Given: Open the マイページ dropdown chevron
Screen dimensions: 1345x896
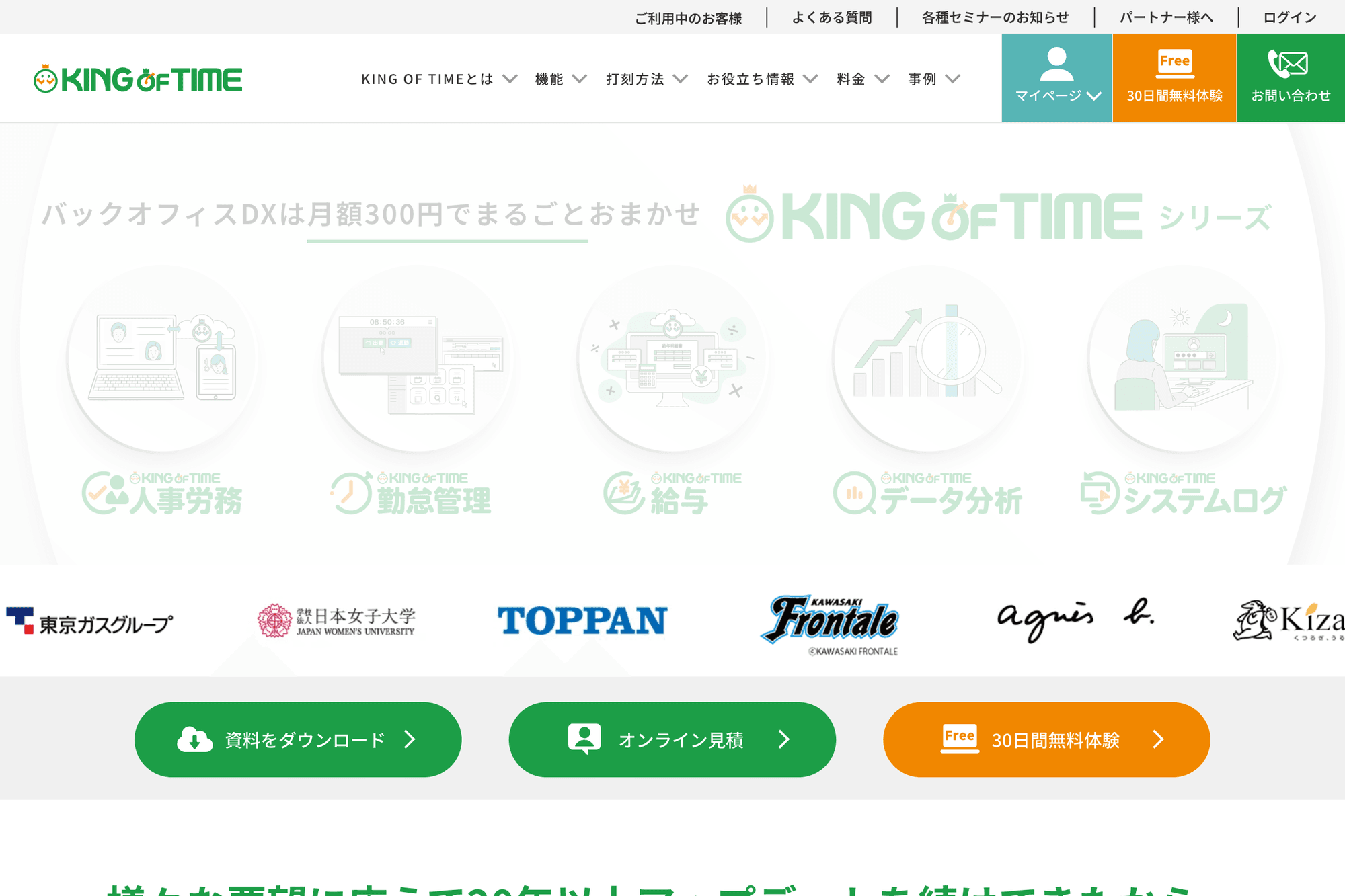Looking at the screenshot, I should pyautogui.click(x=1094, y=96).
